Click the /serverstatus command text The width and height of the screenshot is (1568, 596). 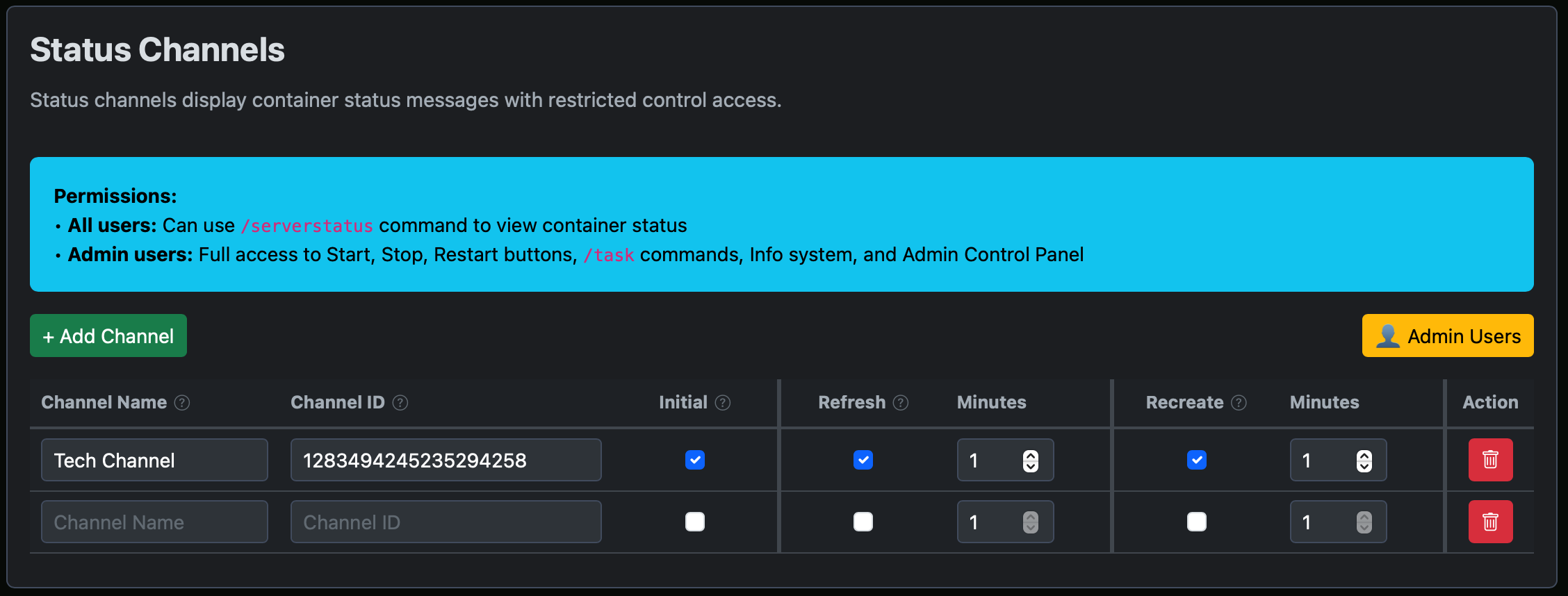coord(307,226)
